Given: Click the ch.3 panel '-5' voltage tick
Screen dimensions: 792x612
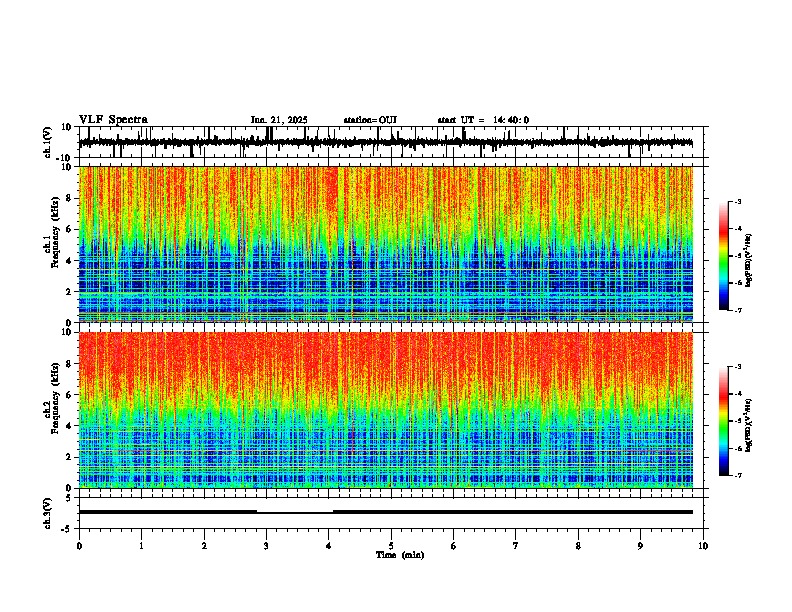Looking at the screenshot, I should tap(67, 529).
